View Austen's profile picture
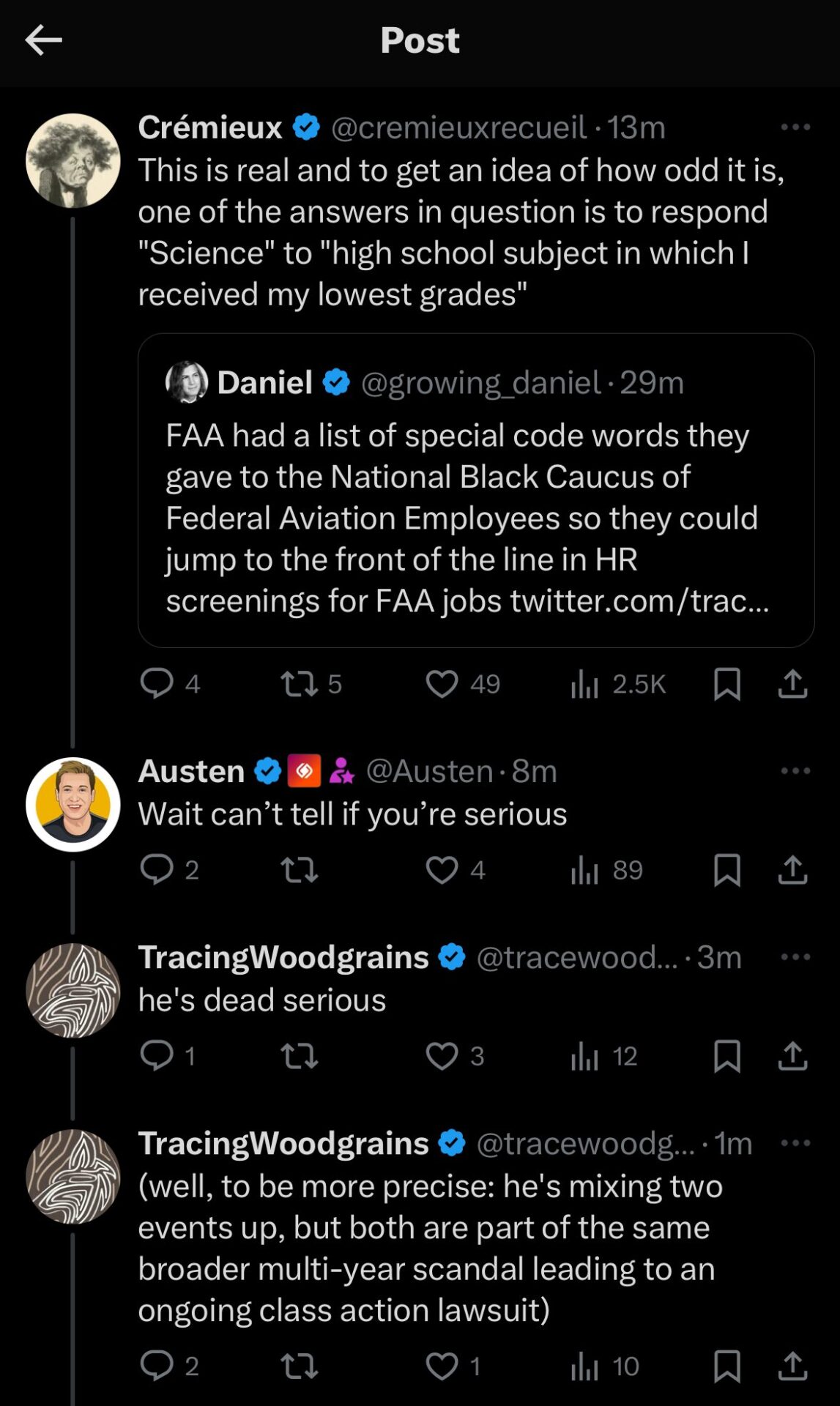The image size is (840, 1406). click(x=73, y=804)
